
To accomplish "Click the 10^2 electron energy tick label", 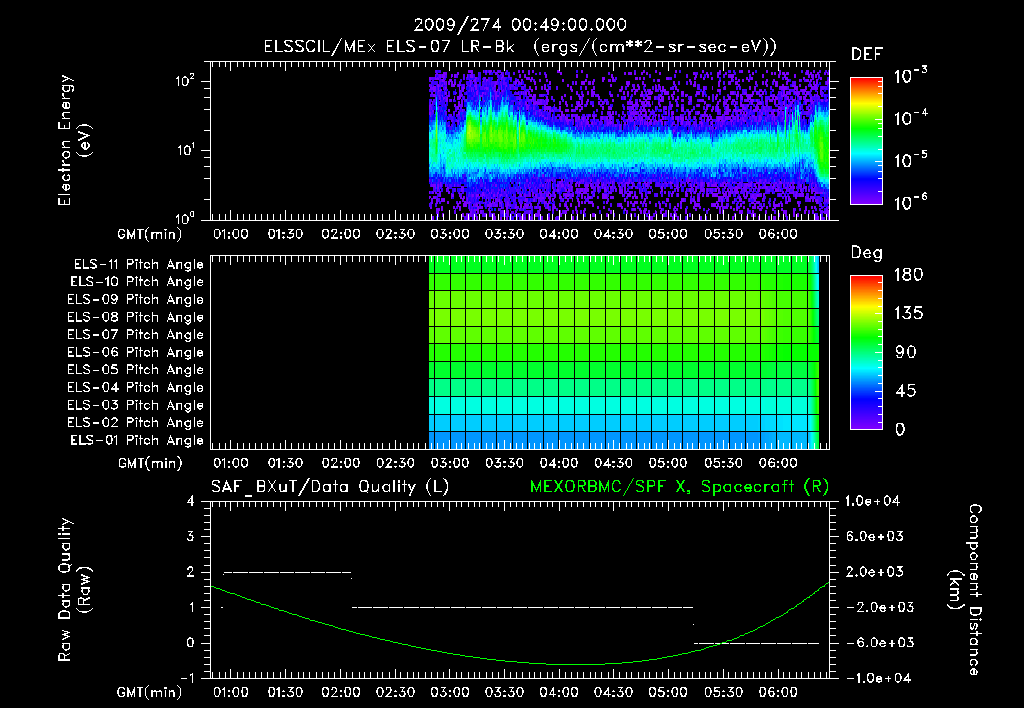I will tap(185, 81).
